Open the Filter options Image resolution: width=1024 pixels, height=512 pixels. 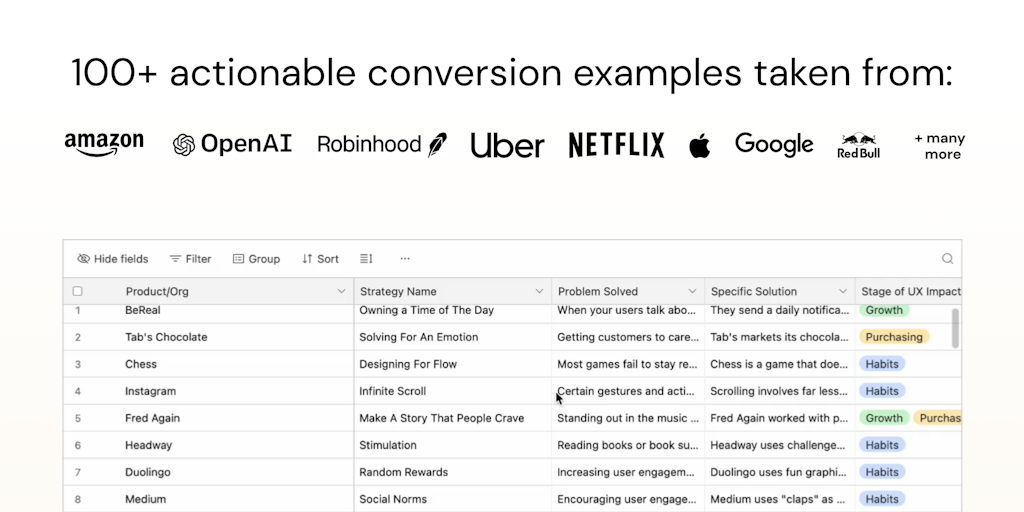(190, 259)
